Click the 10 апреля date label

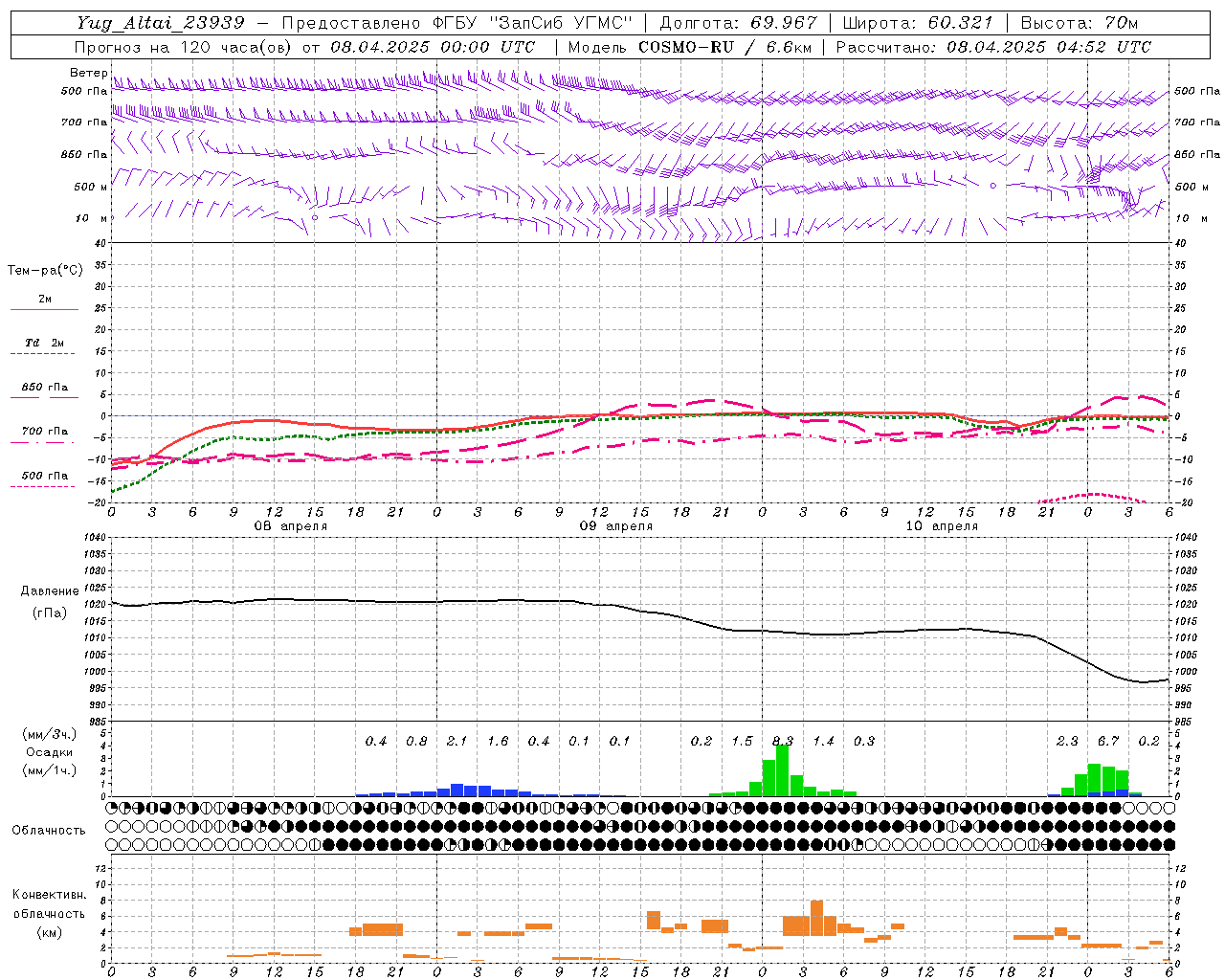coord(942,526)
